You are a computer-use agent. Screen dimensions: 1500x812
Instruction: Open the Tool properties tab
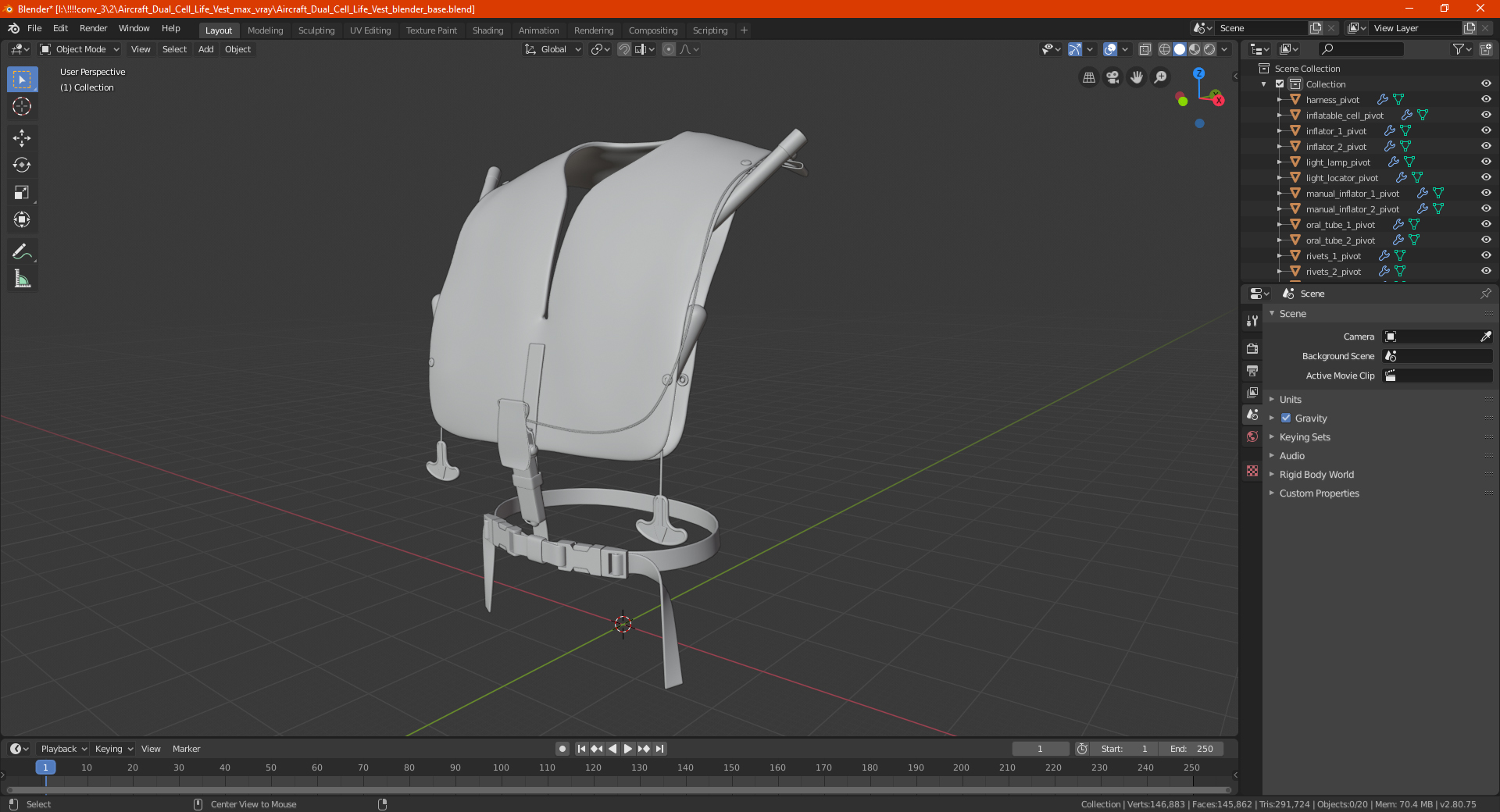[x=1252, y=321]
